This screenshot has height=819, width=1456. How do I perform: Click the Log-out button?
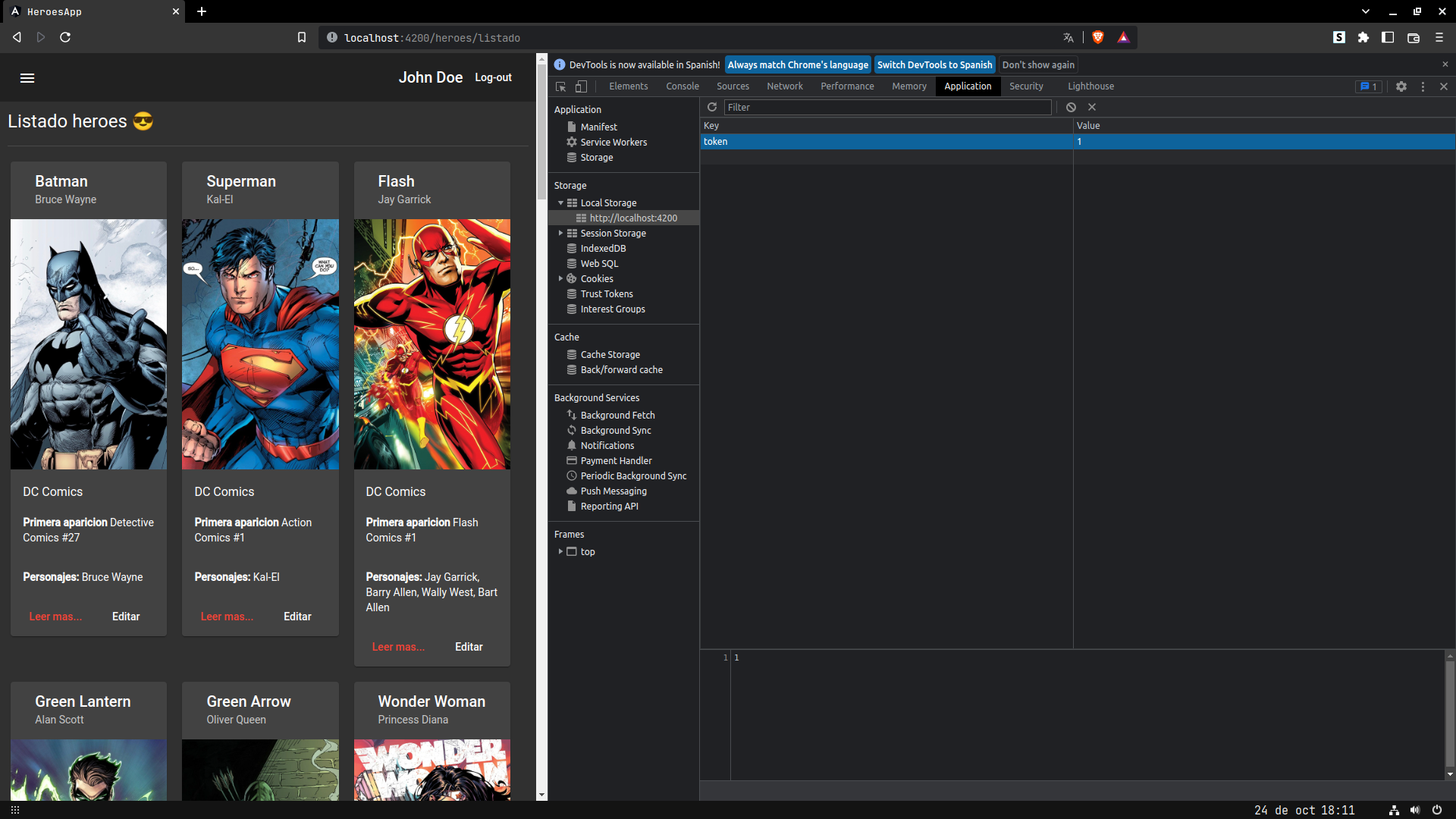click(x=493, y=77)
